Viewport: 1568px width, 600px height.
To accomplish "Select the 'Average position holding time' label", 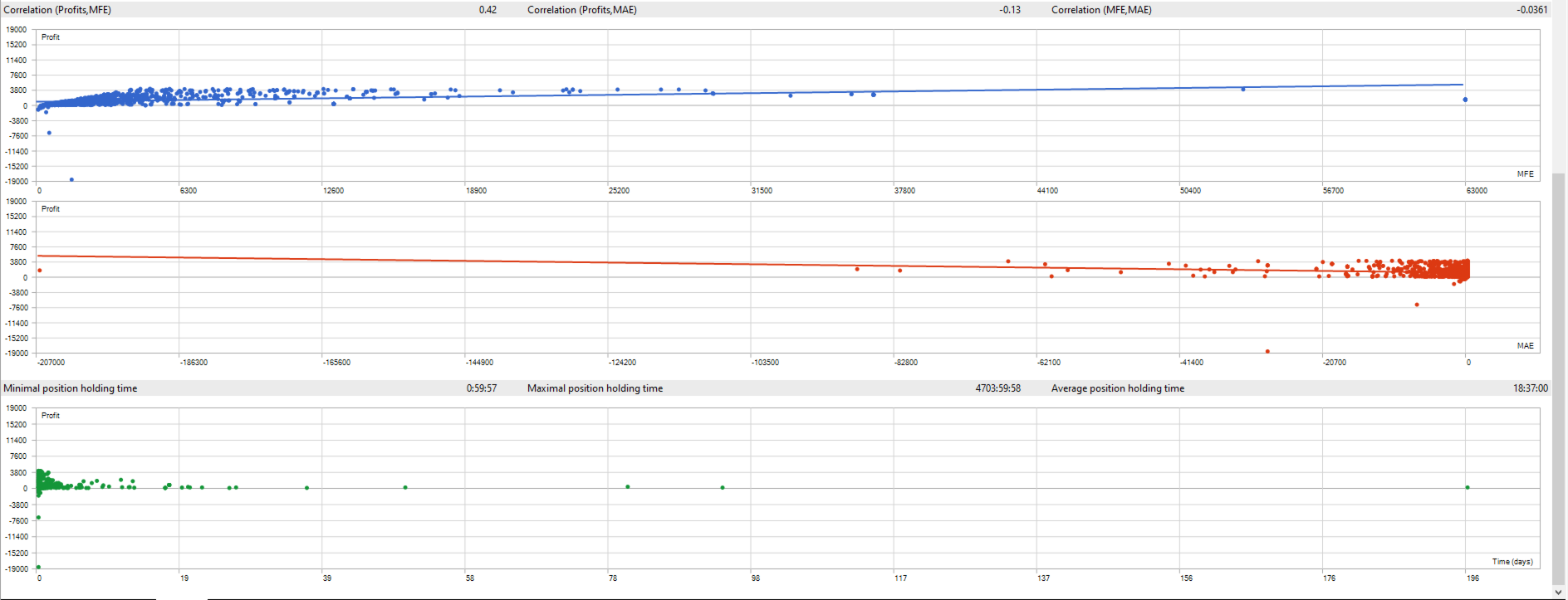I will pyautogui.click(x=1118, y=388).
